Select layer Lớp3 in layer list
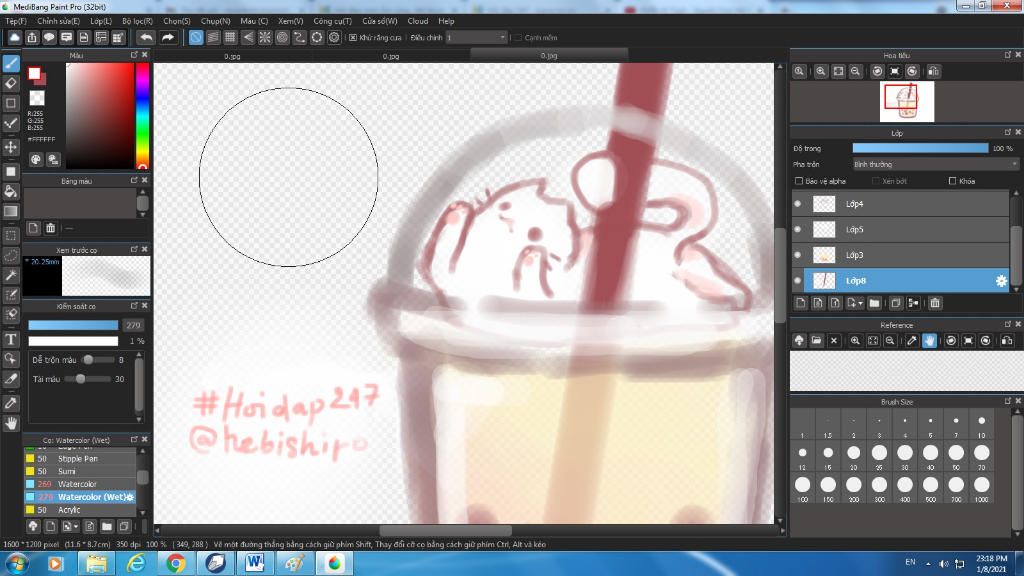The image size is (1024, 576). tap(901, 255)
